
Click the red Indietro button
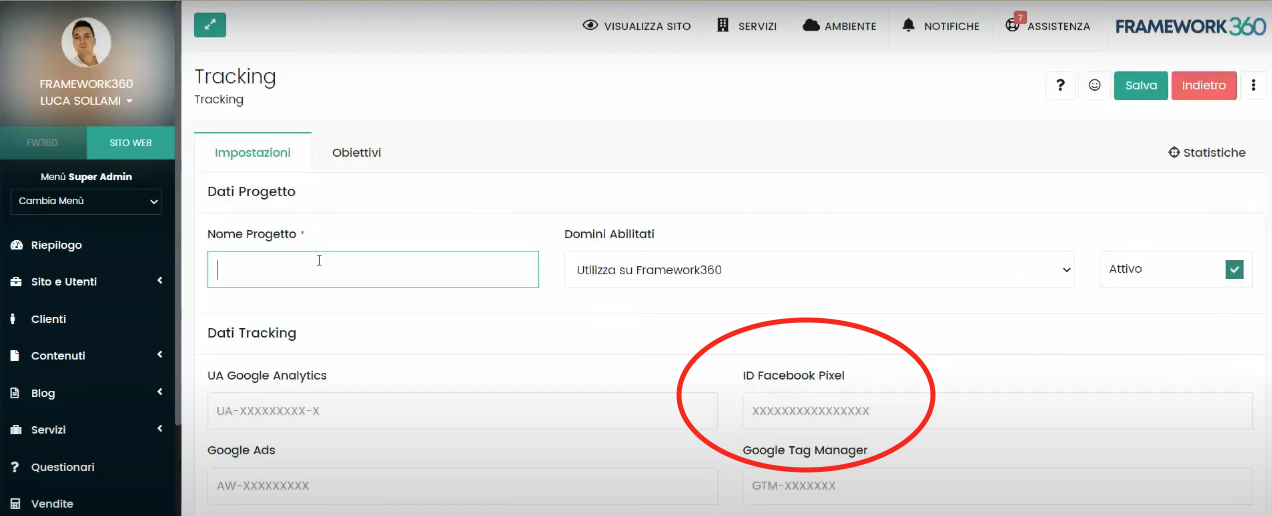[1204, 86]
